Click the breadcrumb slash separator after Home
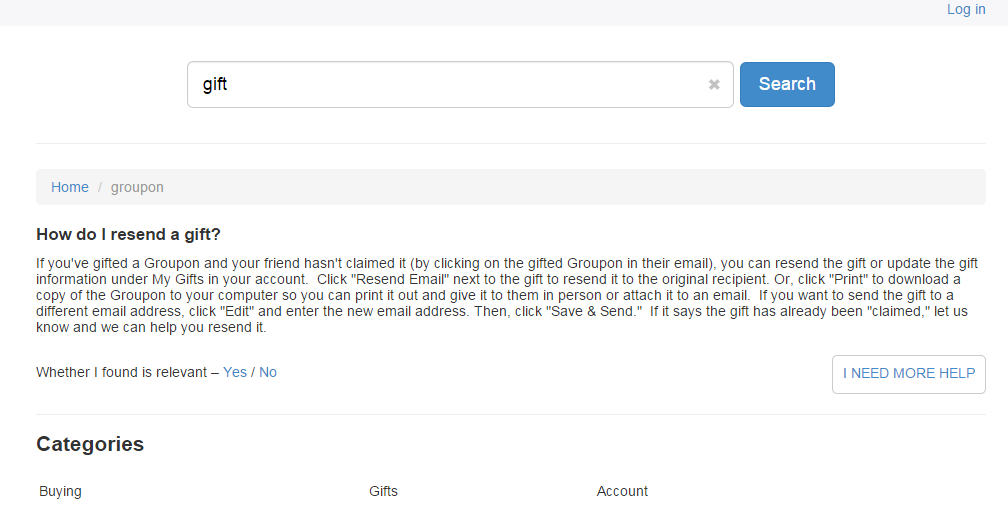The width and height of the screenshot is (1008, 529). click(x=100, y=187)
